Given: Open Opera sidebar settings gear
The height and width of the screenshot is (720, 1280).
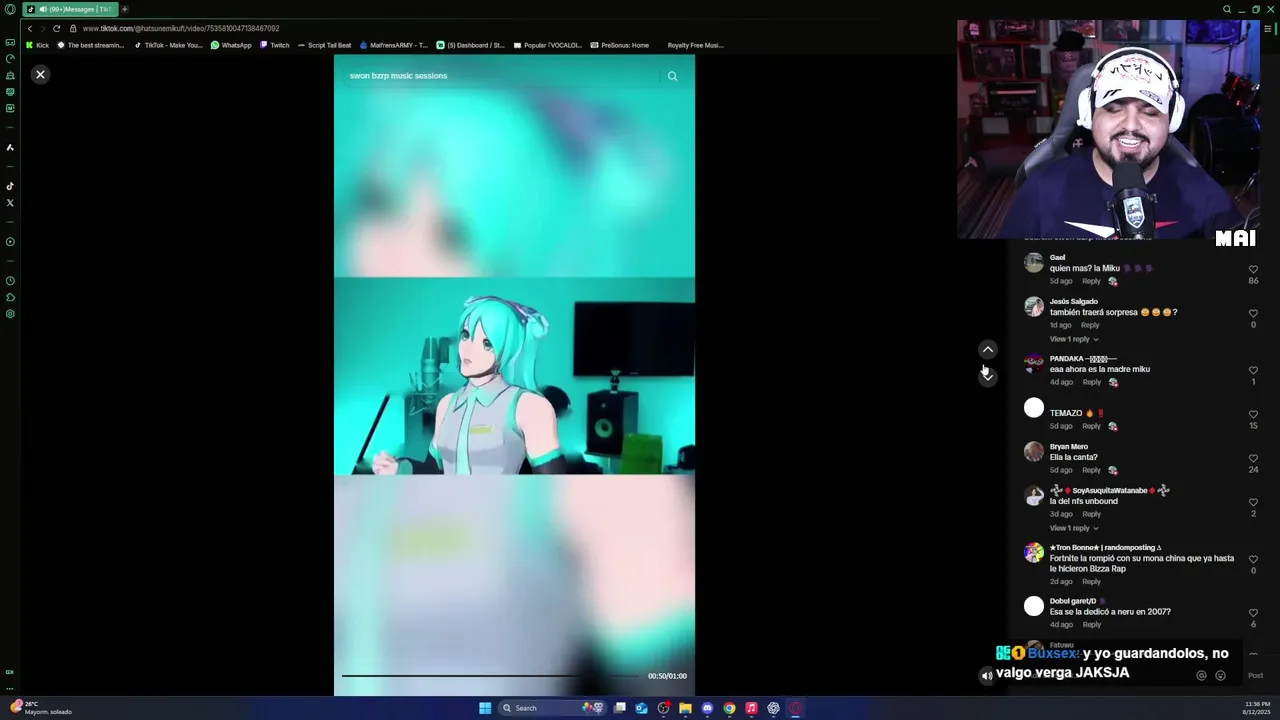Looking at the screenshot, I should tap(10, 314).
